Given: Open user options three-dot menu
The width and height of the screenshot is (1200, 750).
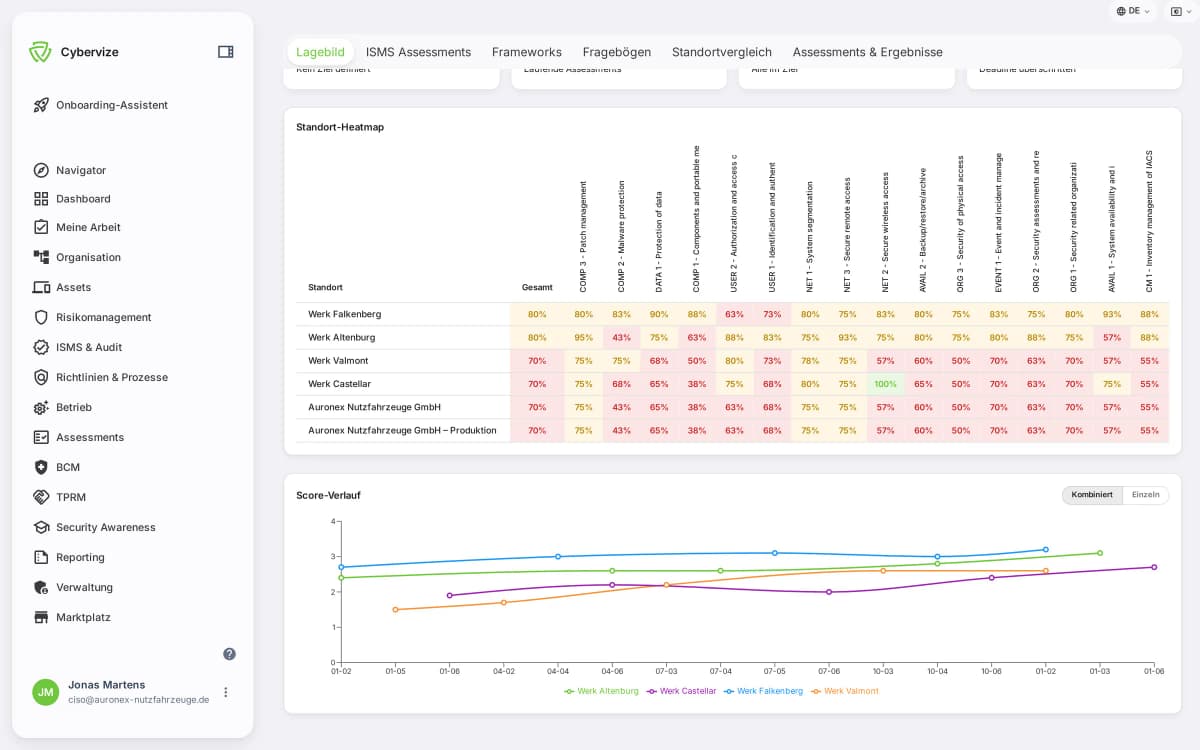Looking at the screenshot, I should coord(226,692).
